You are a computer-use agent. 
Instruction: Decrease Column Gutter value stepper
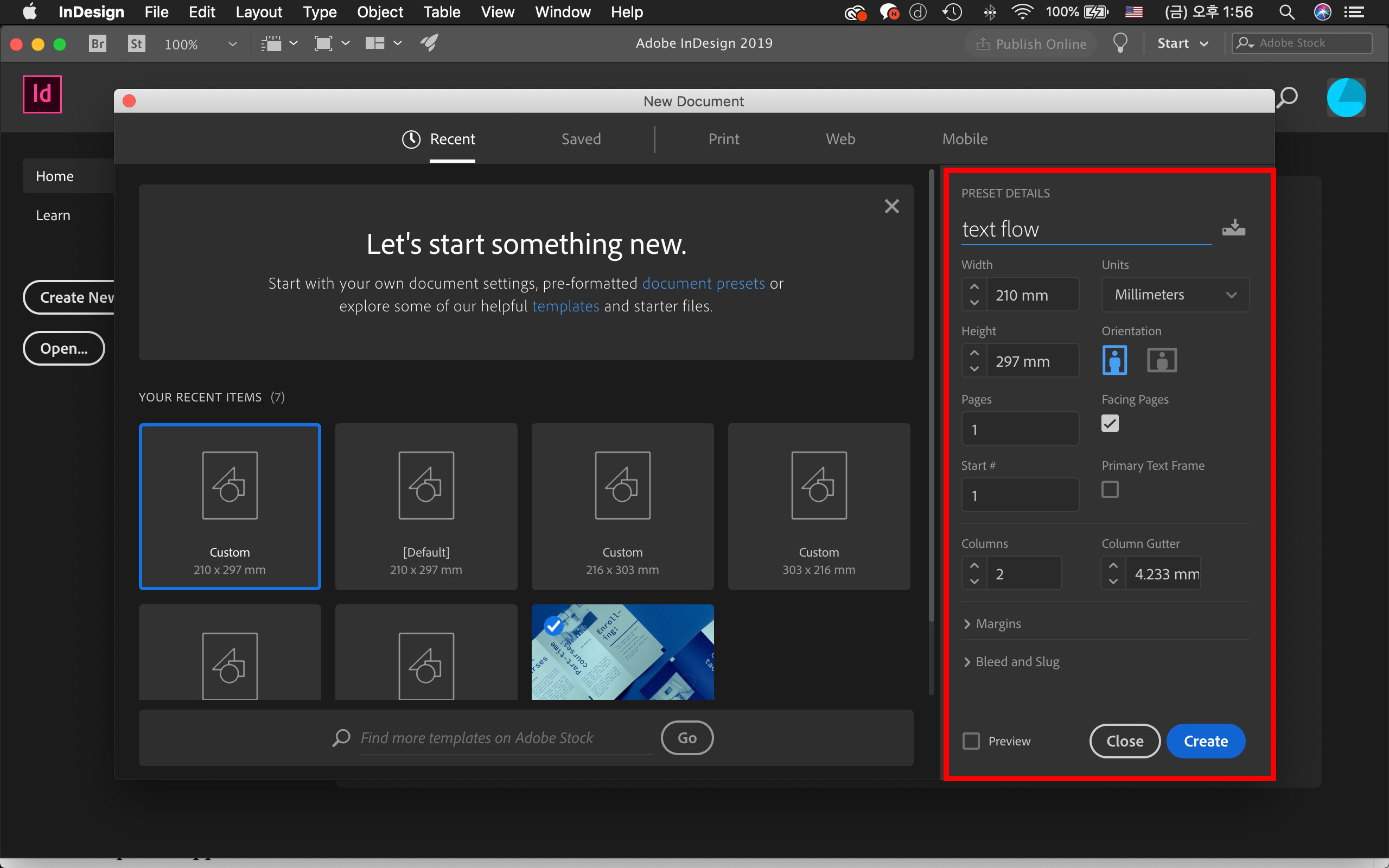point(1113,582)
